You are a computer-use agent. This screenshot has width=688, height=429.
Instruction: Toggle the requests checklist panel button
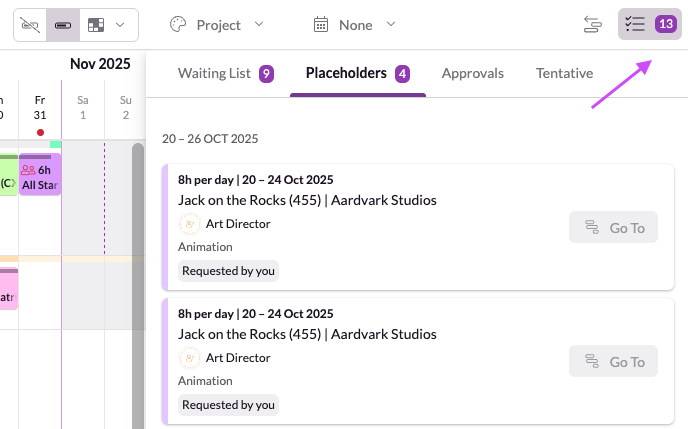(x=635, y=24)
